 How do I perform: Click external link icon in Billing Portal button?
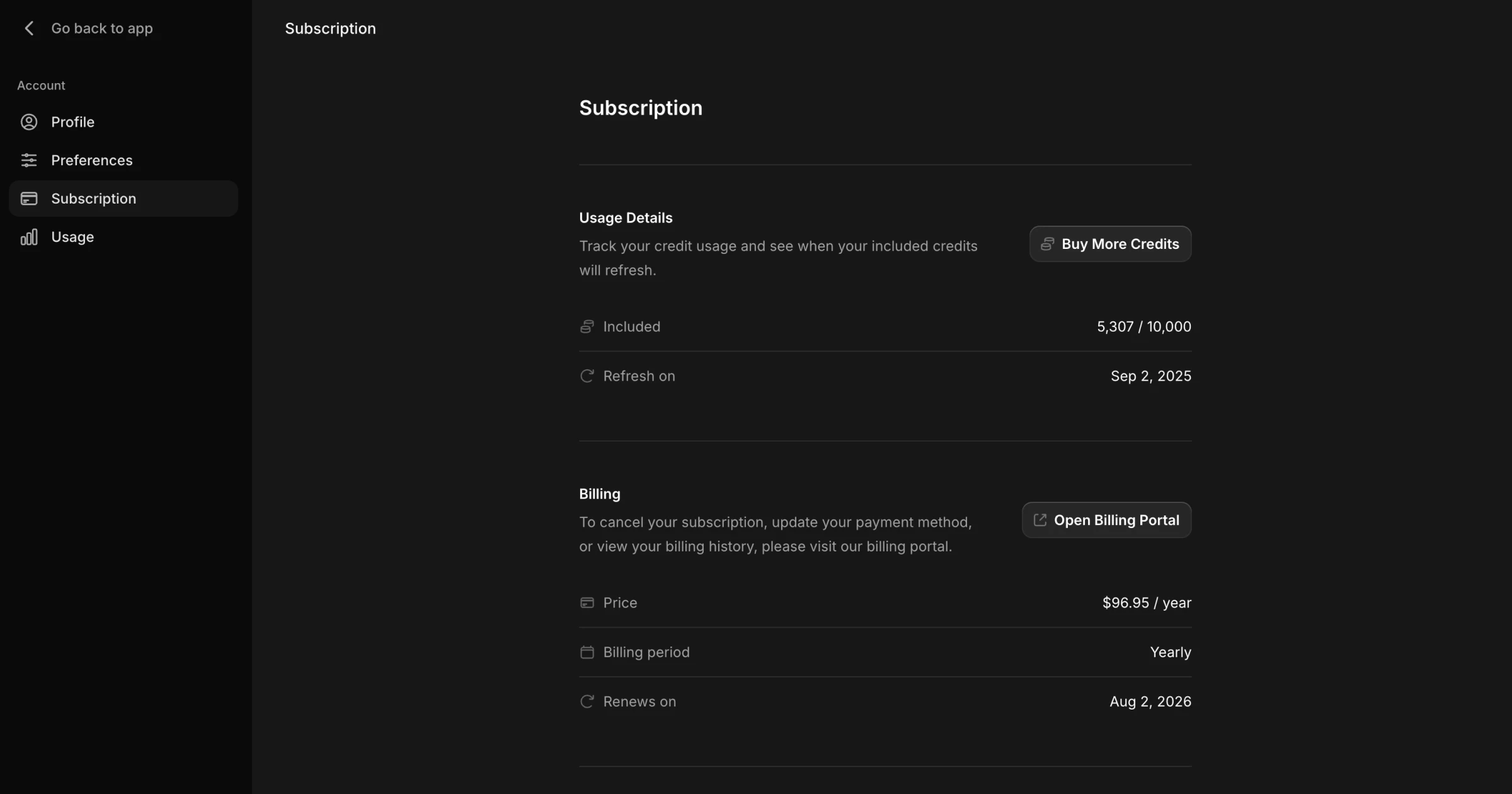[1040, 520]
